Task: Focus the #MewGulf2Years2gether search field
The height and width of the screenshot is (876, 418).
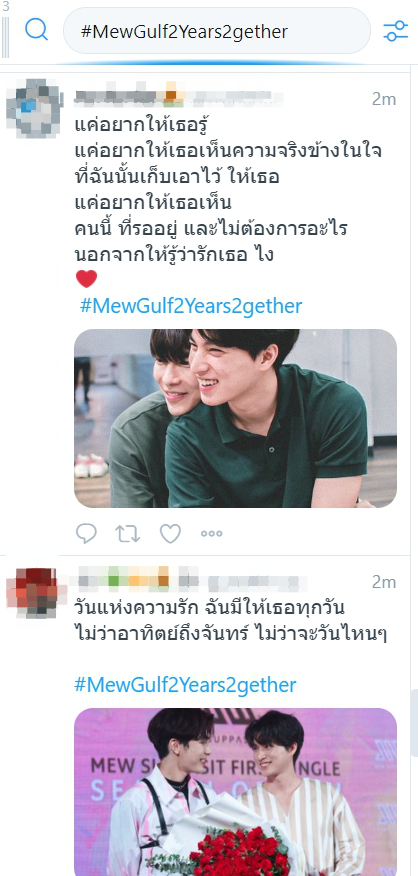Action: pos(217,31)
